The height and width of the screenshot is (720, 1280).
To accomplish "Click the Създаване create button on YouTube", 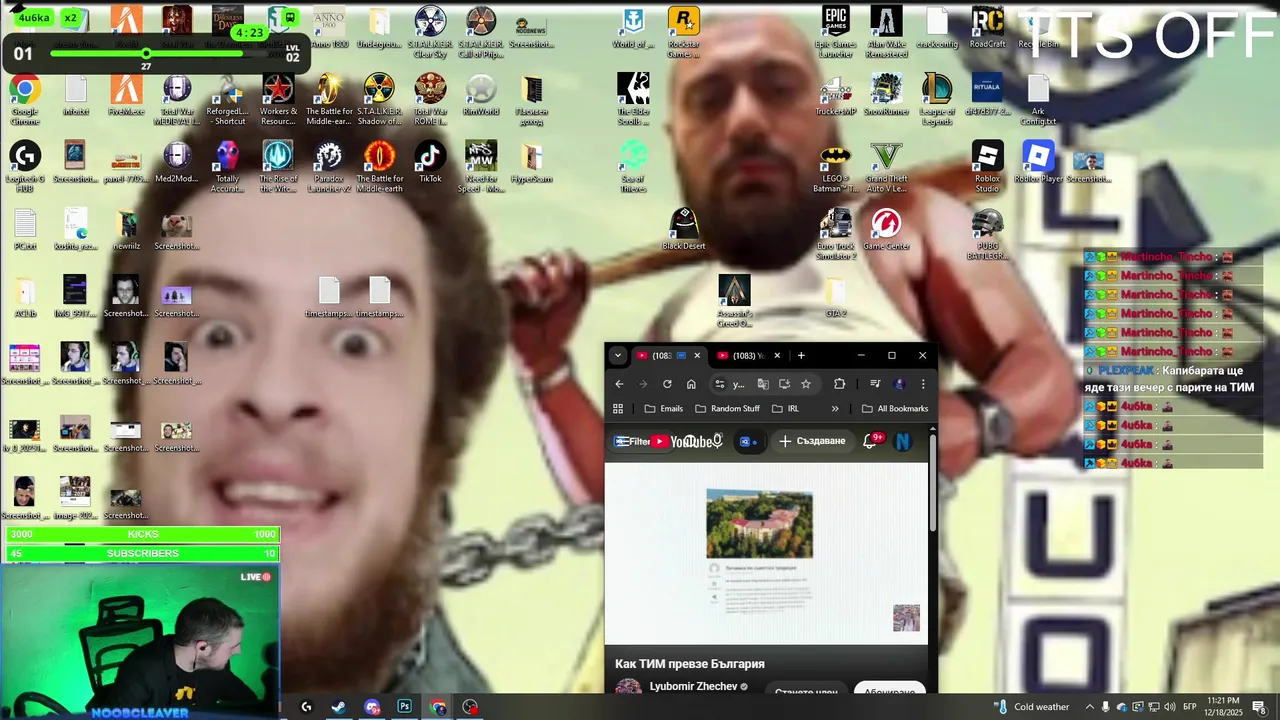I will click(813, 441).
